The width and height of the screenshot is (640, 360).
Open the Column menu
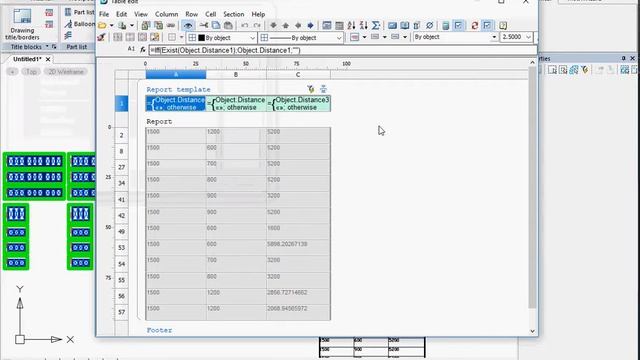point(167,14)
